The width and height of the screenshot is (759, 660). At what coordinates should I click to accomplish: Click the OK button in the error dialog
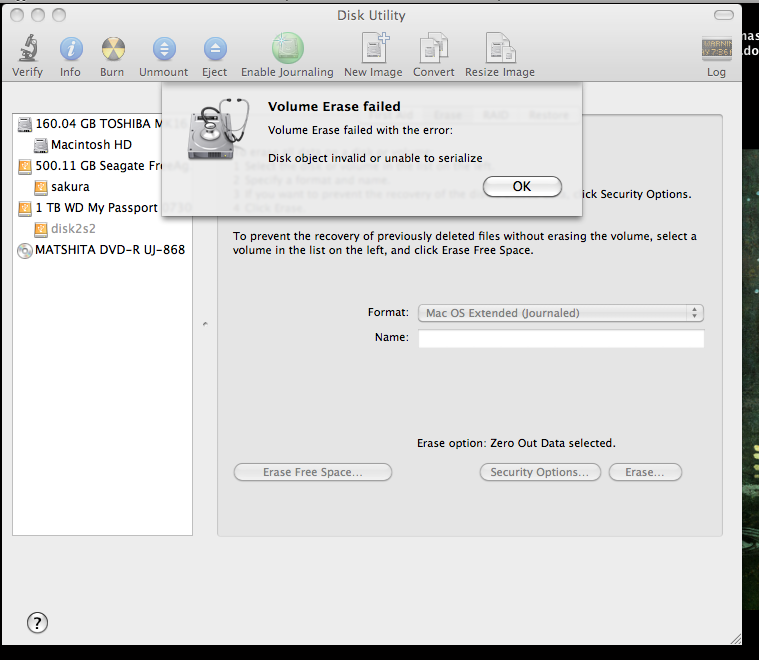[522, 186]
